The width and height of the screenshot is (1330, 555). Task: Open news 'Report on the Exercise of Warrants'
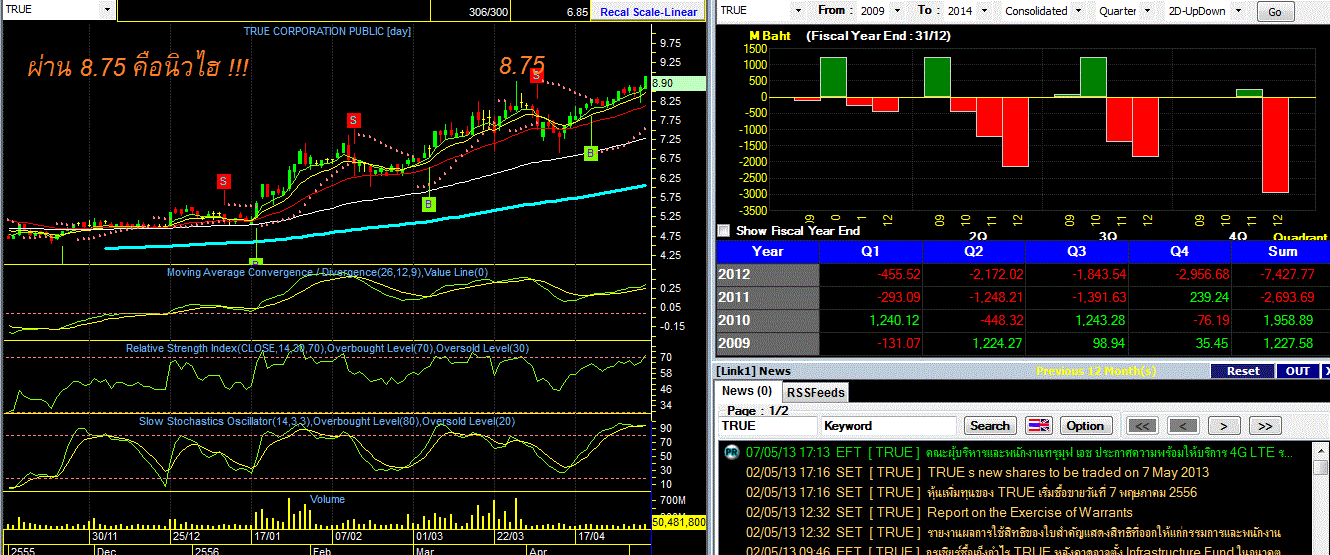(x=1029, y=512)
